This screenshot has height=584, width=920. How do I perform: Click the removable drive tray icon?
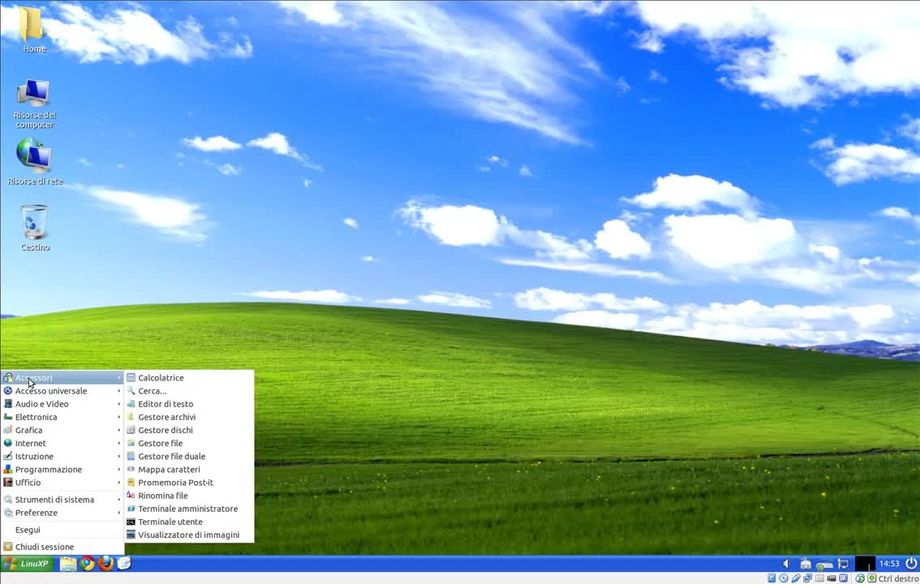pos(824,565)
